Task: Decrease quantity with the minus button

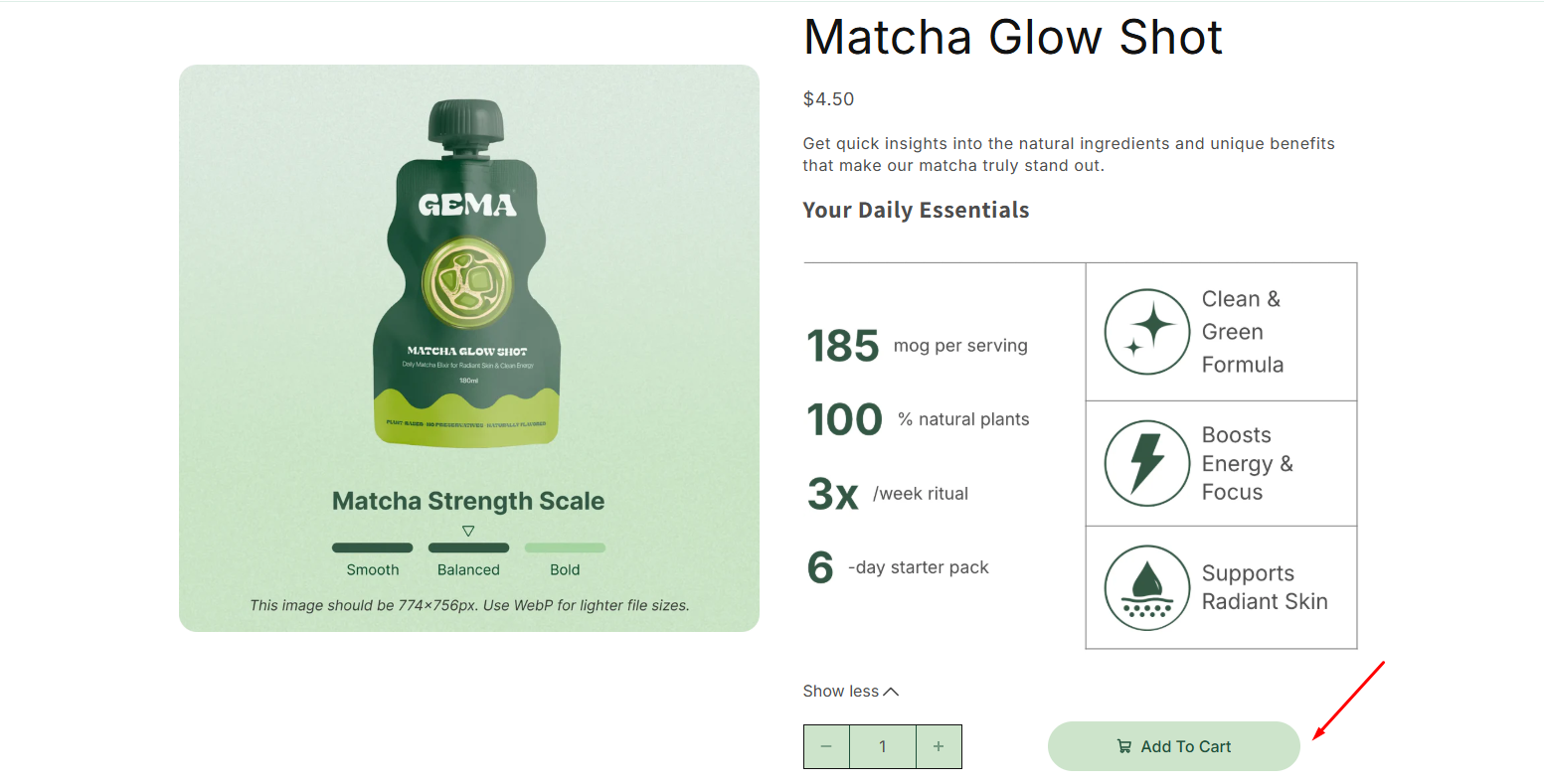Action: tap(826, 746)
